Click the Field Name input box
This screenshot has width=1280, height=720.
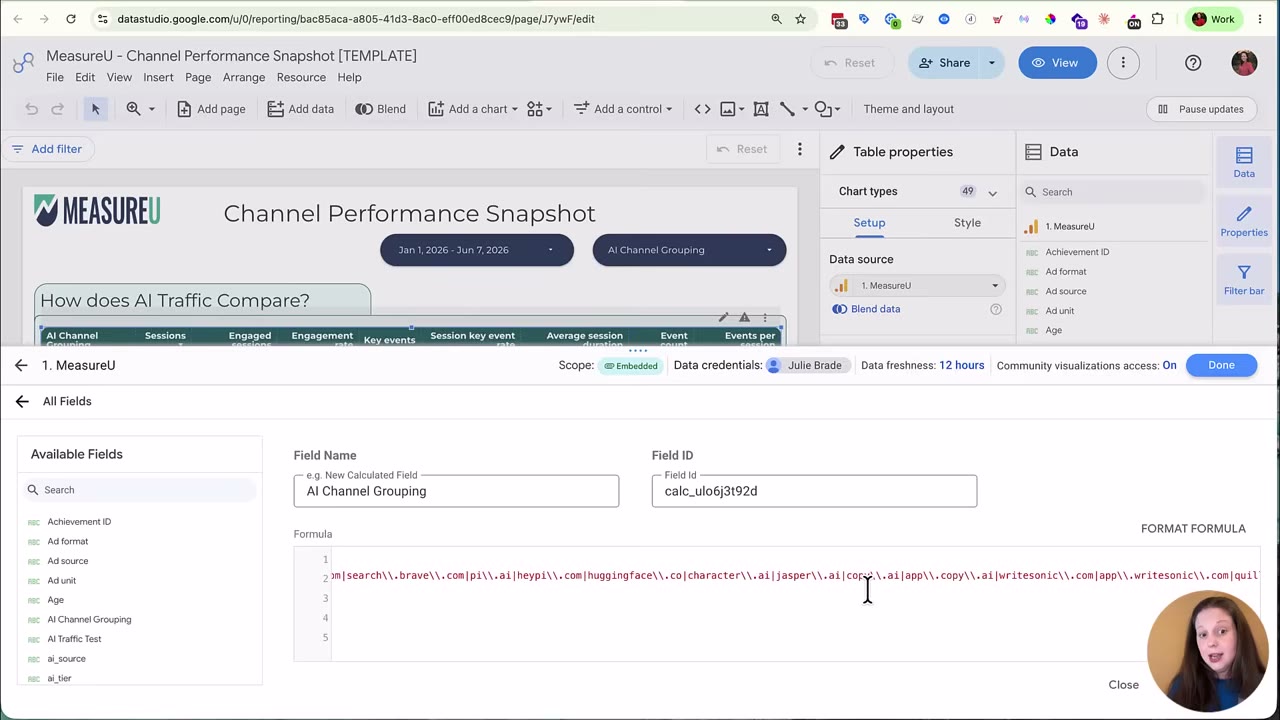click(x=456, y=491)
